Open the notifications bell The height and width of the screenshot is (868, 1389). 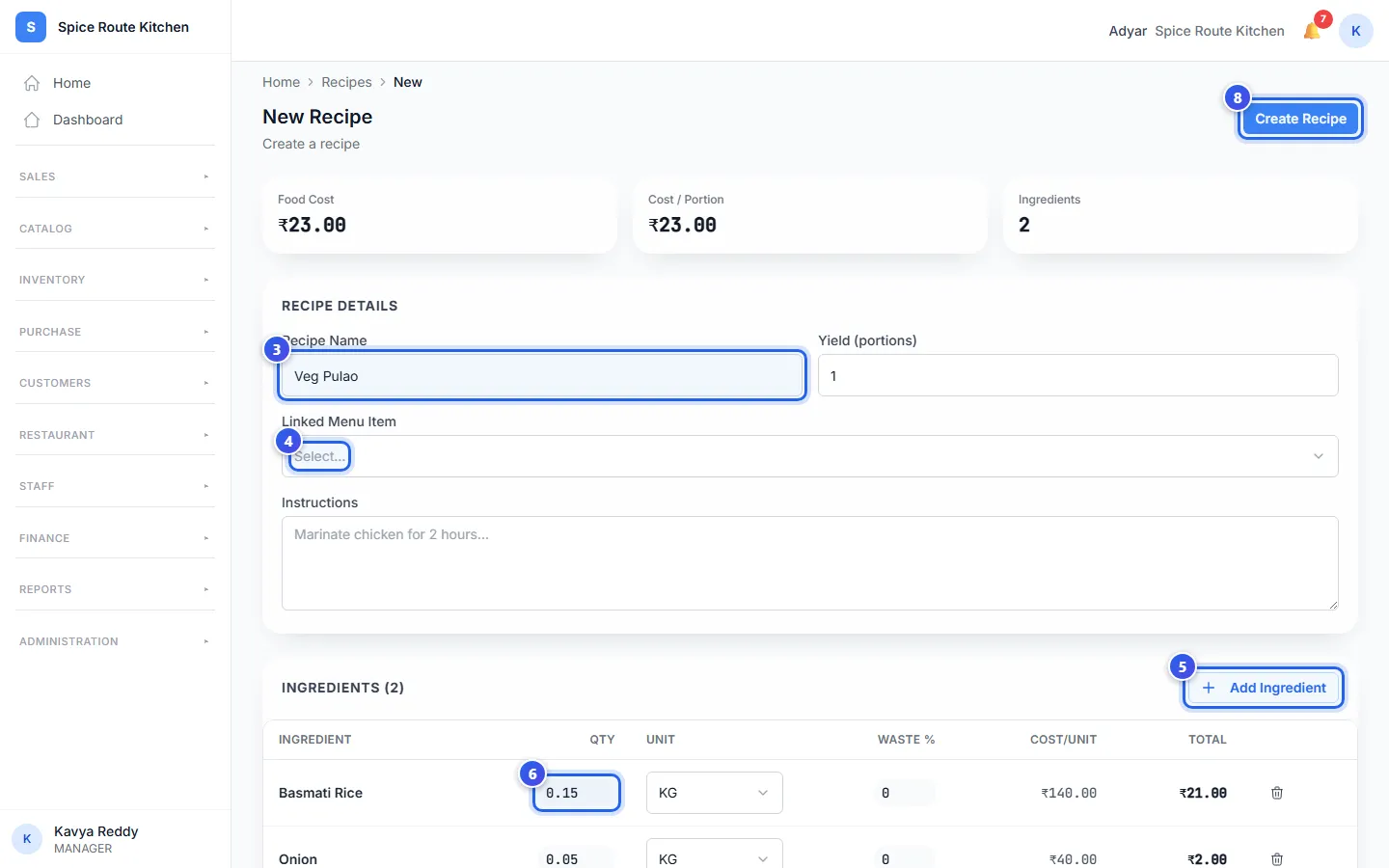click(x=1312, y=31)
